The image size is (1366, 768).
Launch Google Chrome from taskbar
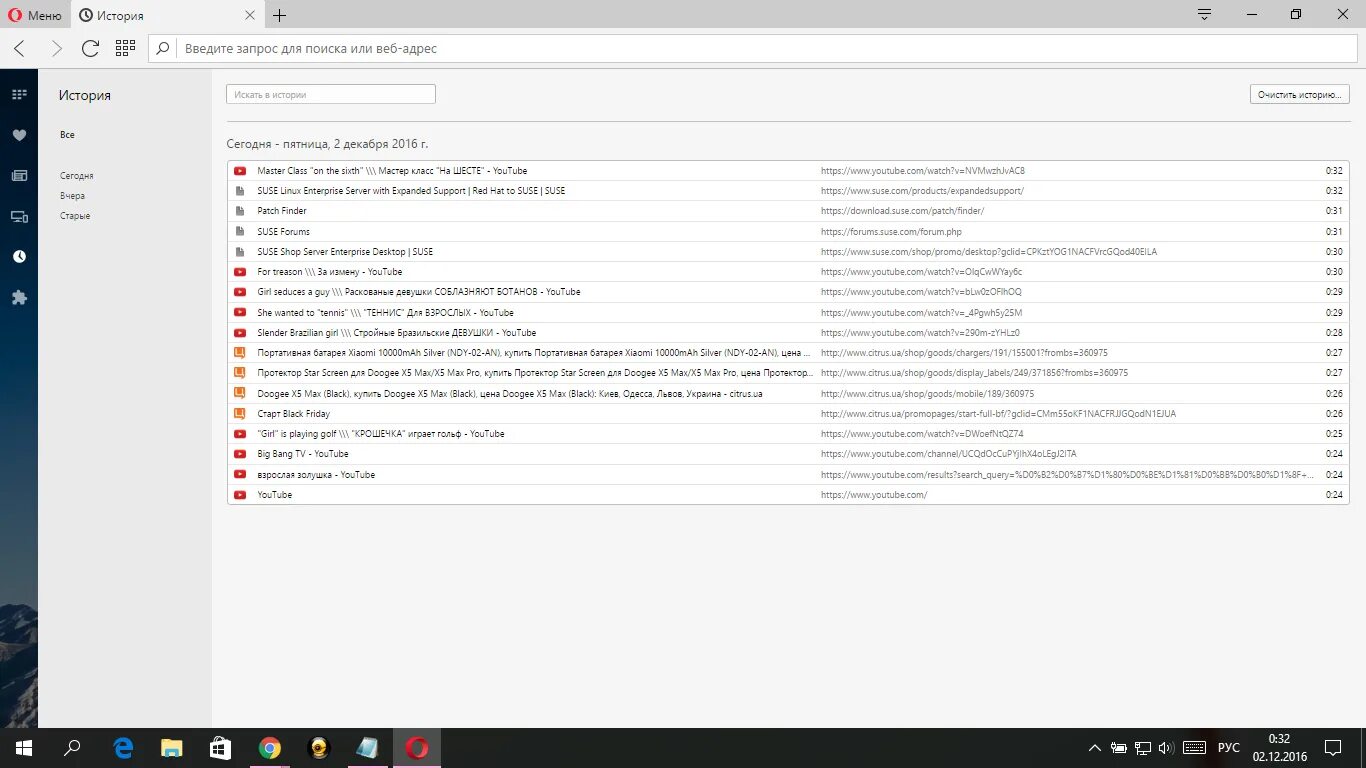270,748
